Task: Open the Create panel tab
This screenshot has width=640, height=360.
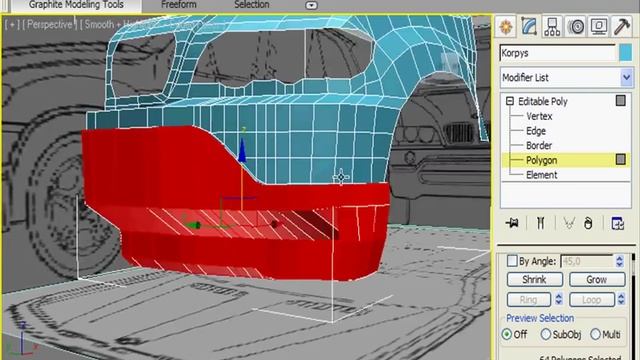Action: tap(506, 27)
